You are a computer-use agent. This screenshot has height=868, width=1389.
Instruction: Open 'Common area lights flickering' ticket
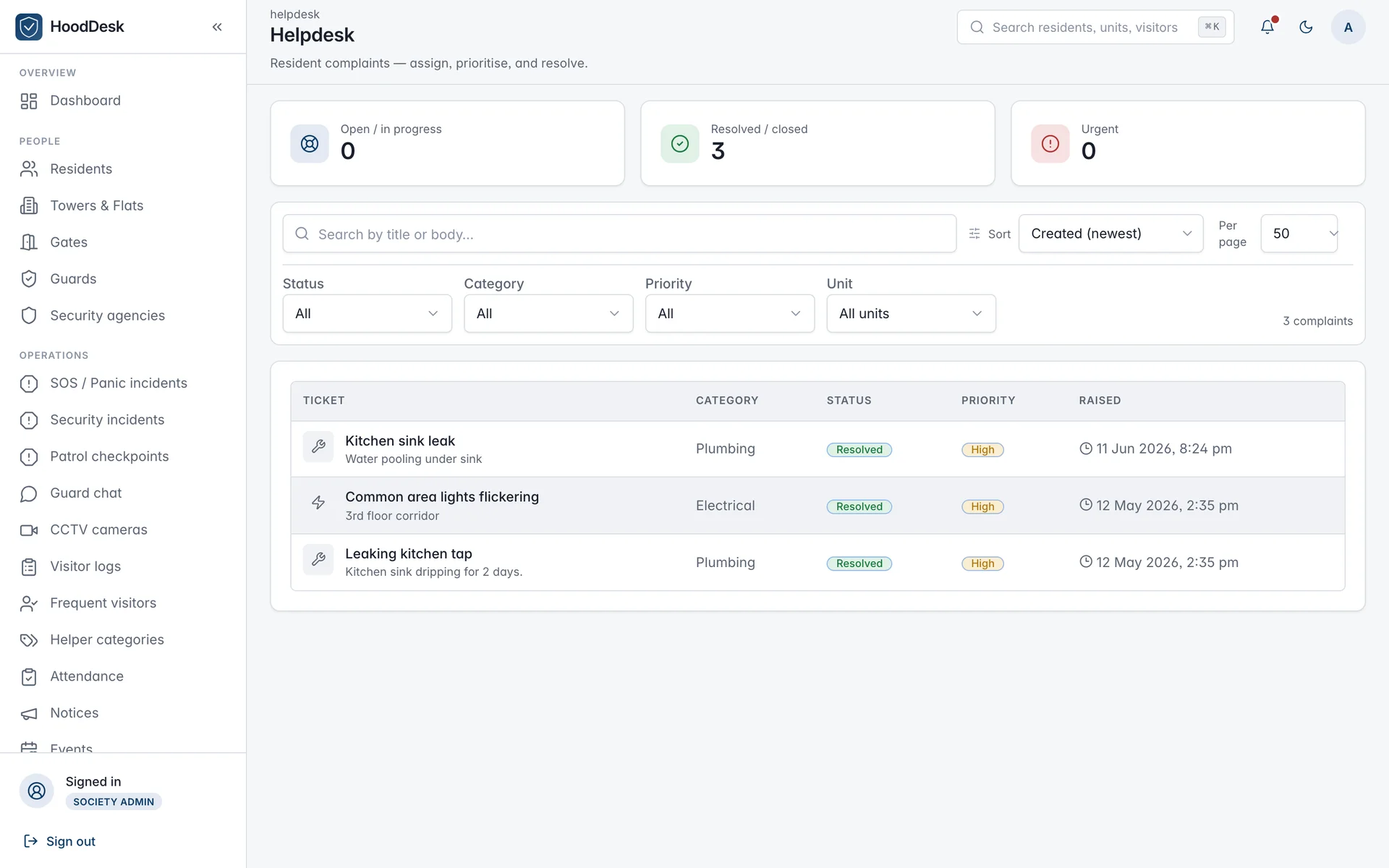click(442, 497)
